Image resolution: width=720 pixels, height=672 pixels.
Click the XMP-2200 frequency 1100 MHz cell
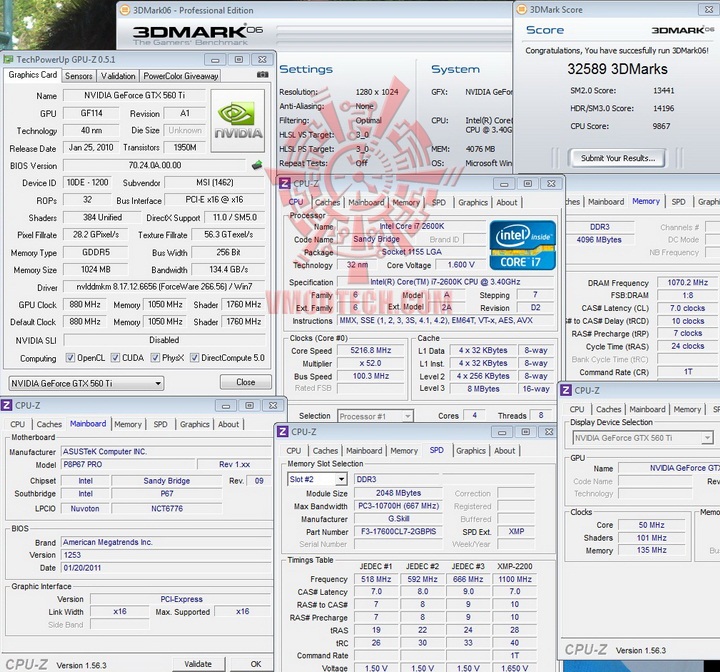pos(514,579)
